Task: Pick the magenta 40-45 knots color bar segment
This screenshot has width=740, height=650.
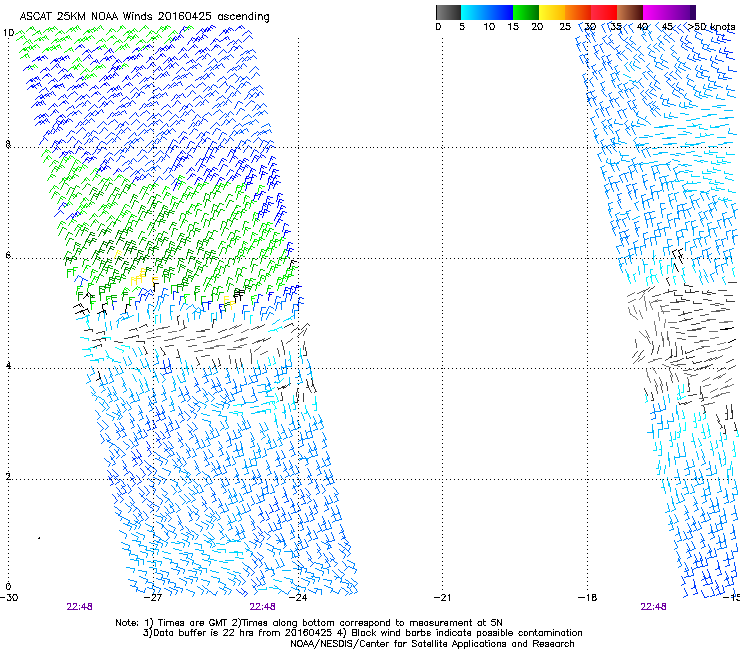Action: 656,12
